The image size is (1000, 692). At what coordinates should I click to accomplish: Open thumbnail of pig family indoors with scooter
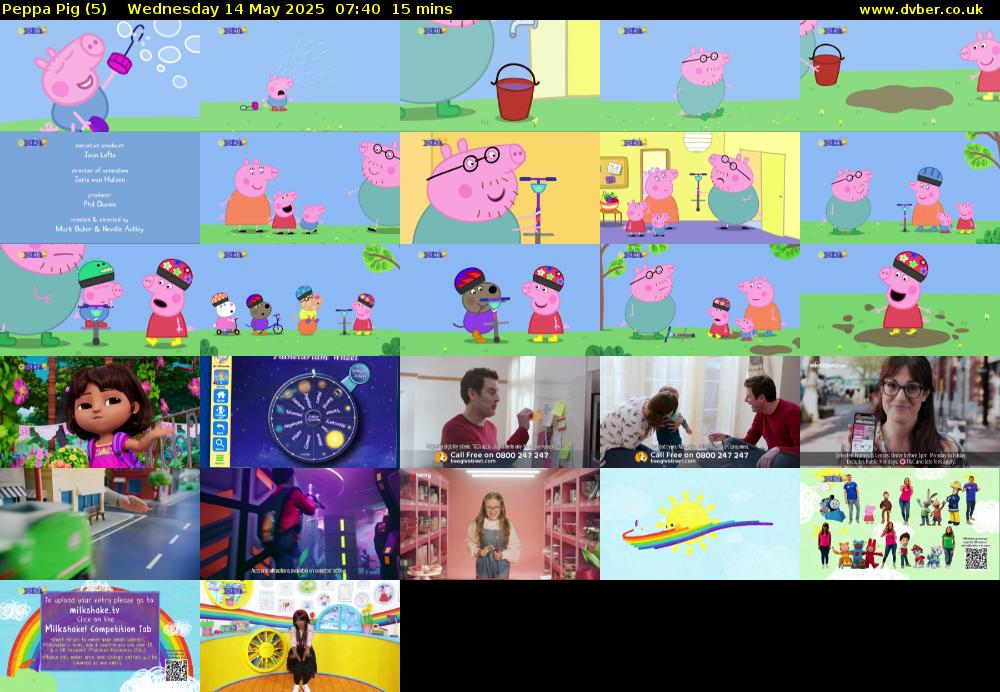click(x=700, y=188)
